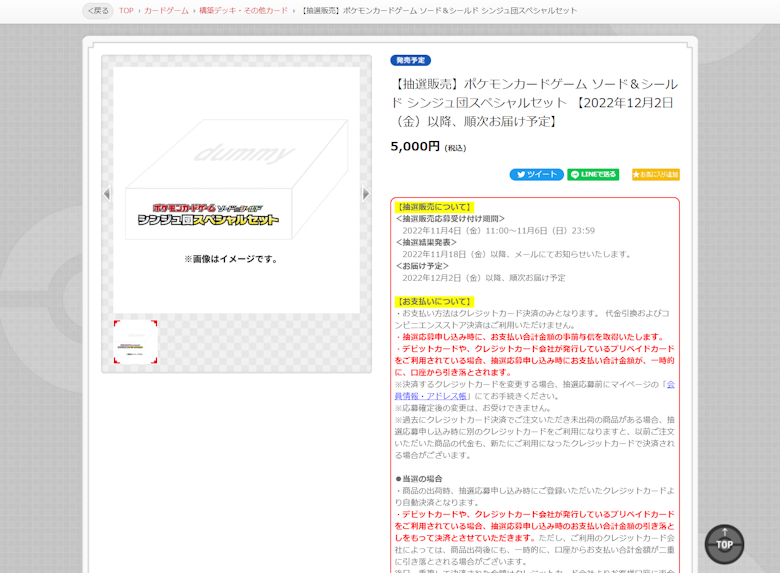Click the 【お支払いについて】 heading
This screenshot has height=573, width=780.
[434, 301]
